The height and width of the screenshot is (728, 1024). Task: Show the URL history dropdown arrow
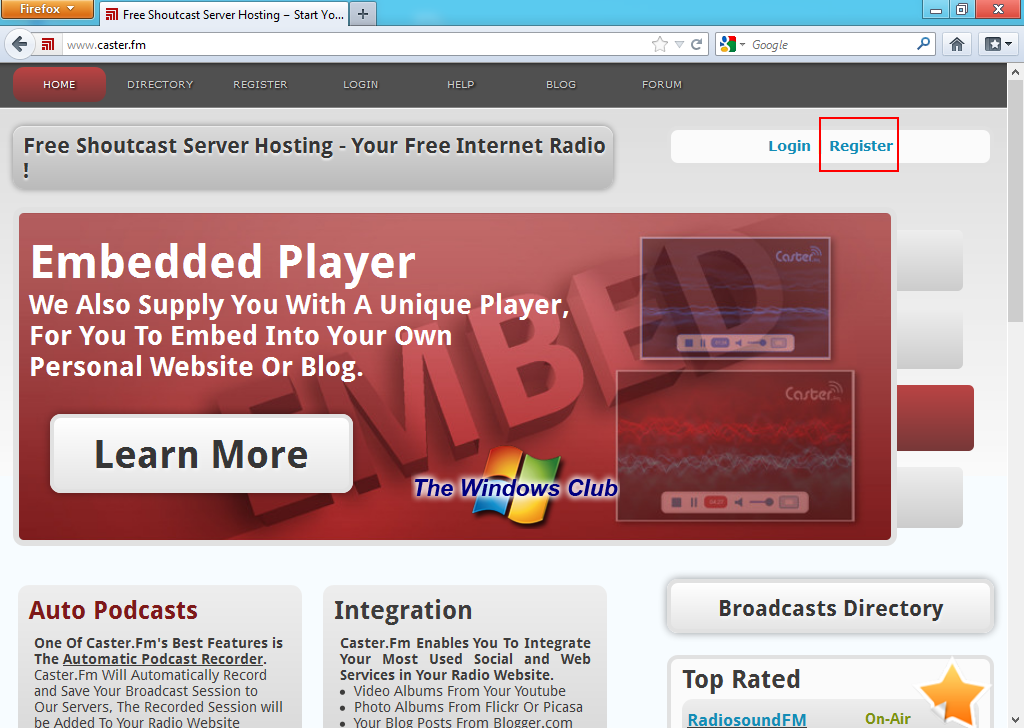coord(679,44)
